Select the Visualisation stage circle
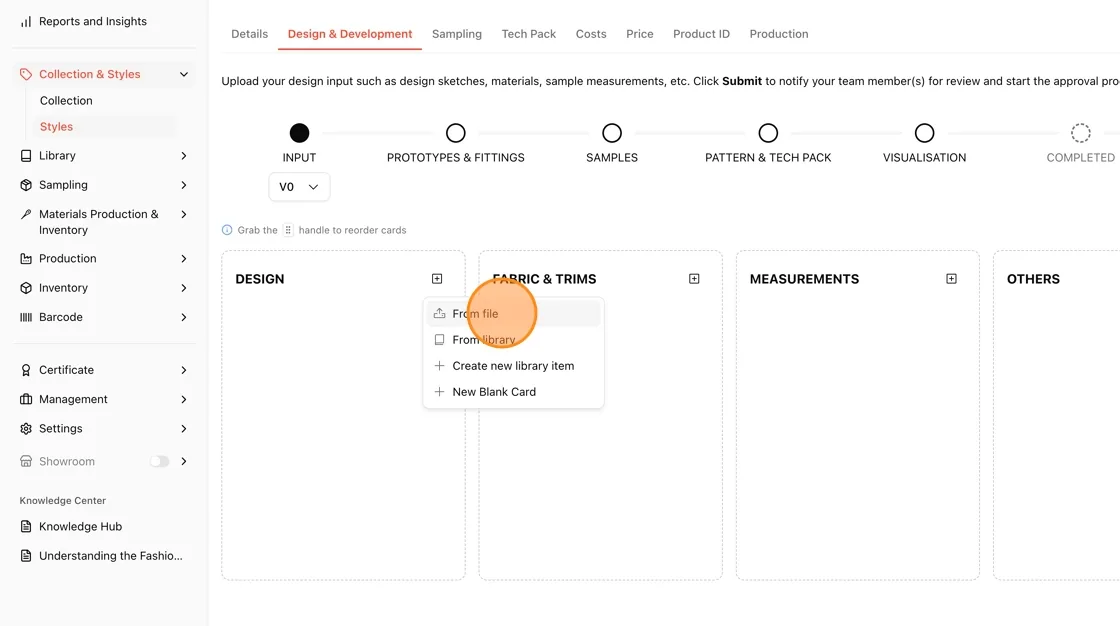This screenshot has height=626, width=1120. point(924,133)
